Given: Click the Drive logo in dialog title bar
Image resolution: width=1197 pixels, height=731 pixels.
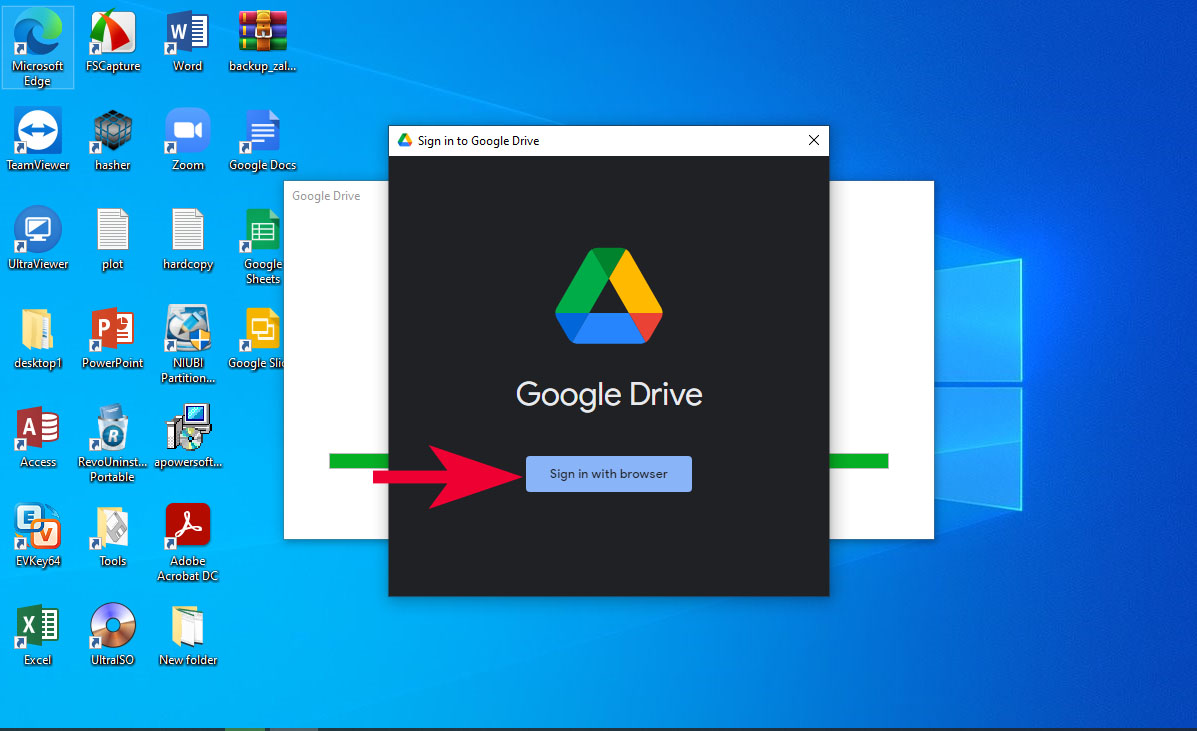Looking at the screenshot, I should coord(405,140).
